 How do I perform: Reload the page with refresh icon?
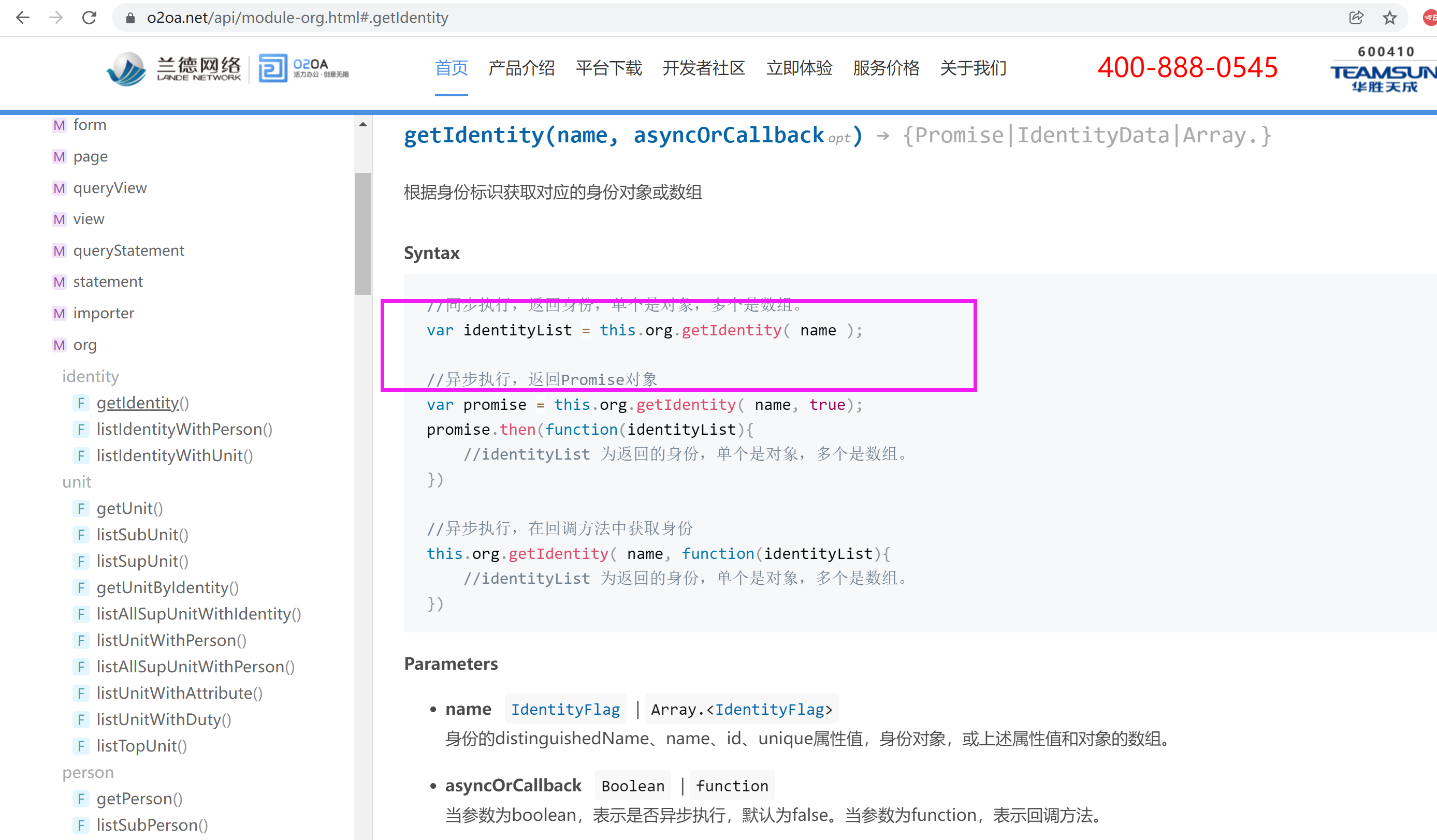point(90,18)
